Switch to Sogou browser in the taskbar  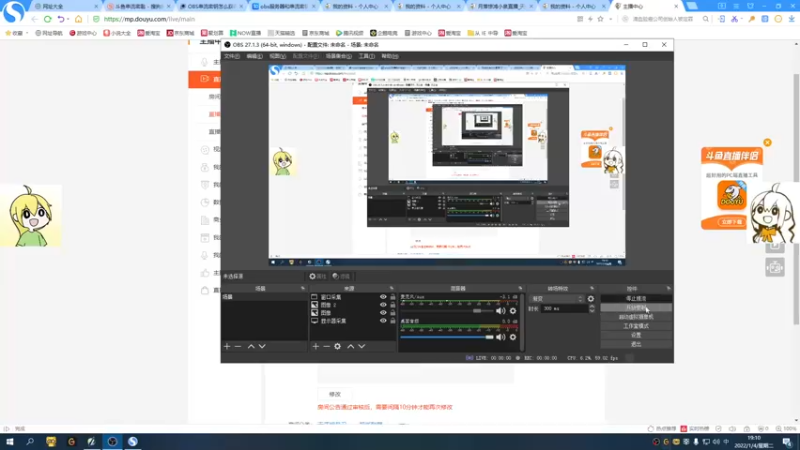coord(133,442)
